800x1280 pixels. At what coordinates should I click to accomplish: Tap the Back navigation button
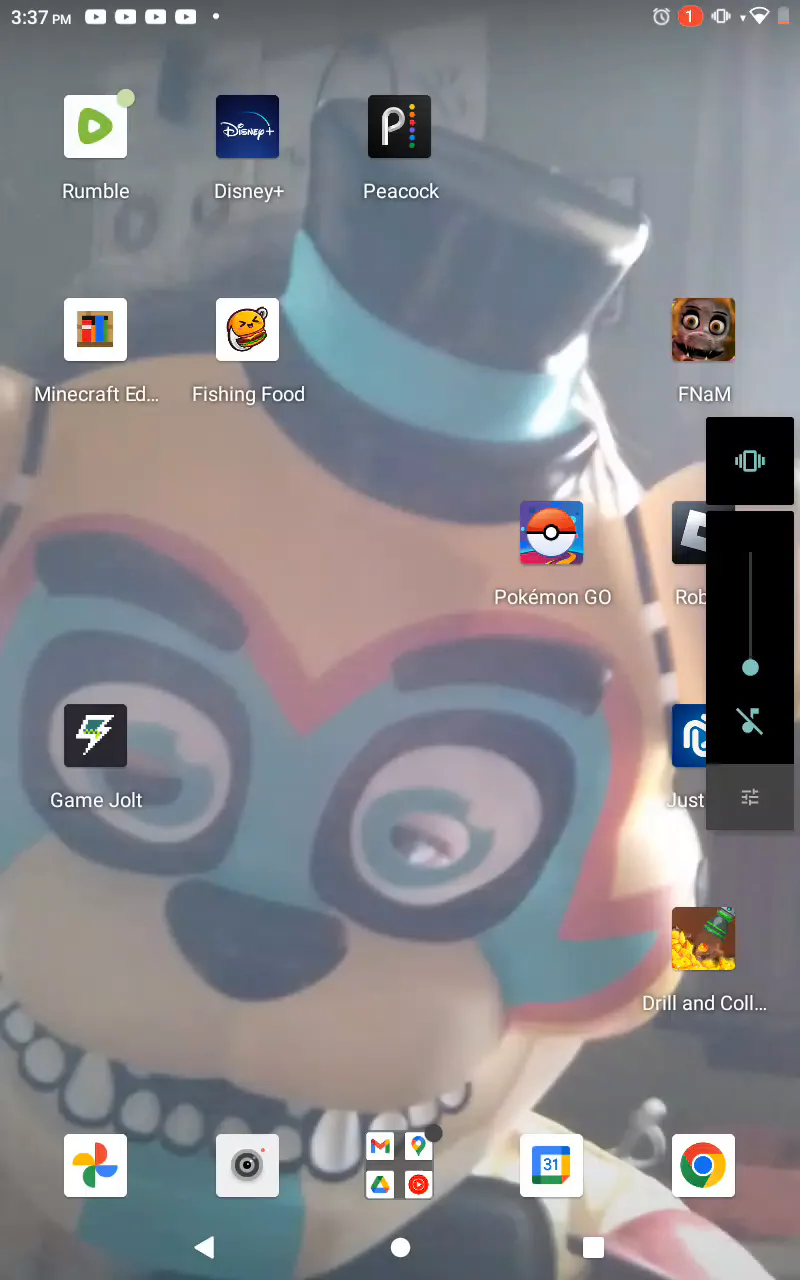pyautogui.click(x=204, y=1247)
